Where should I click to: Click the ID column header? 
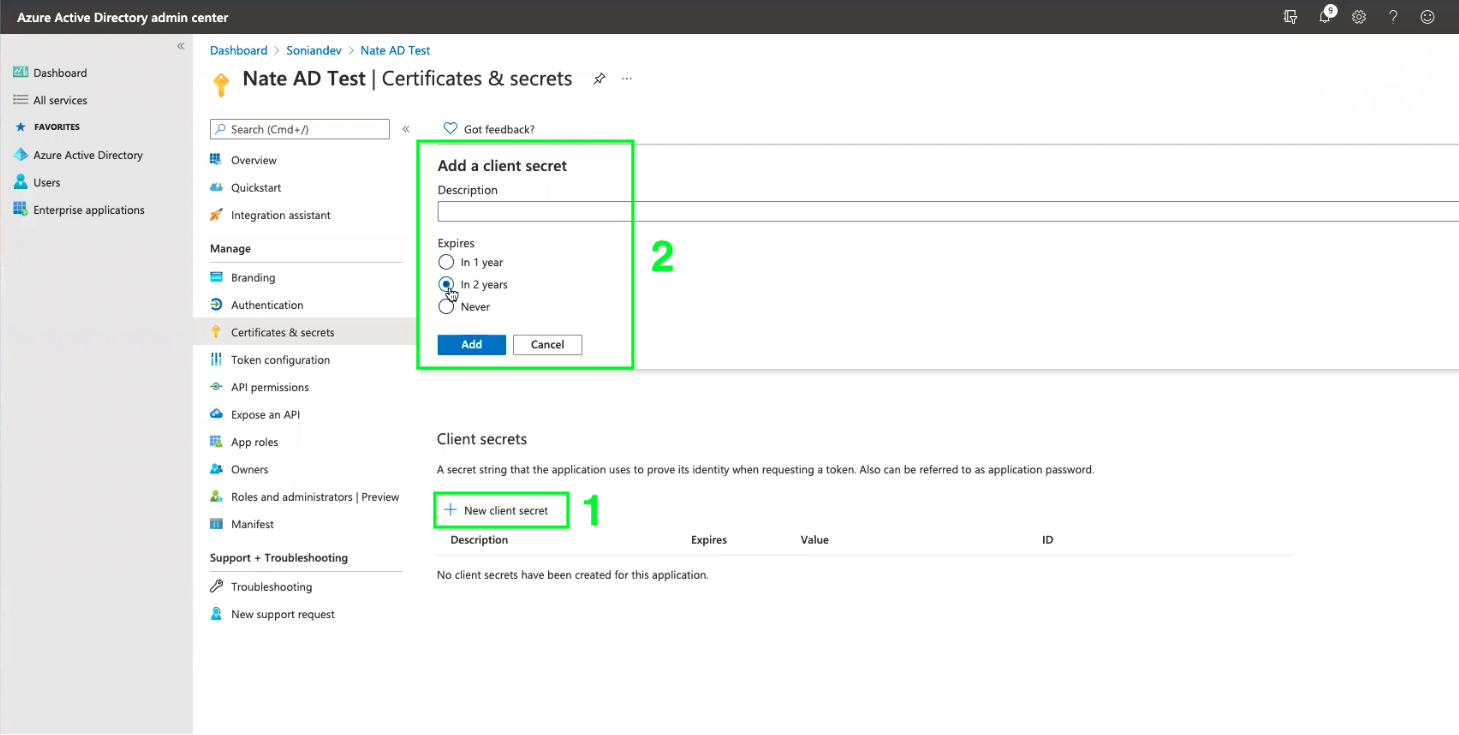tap(1048, 540)
